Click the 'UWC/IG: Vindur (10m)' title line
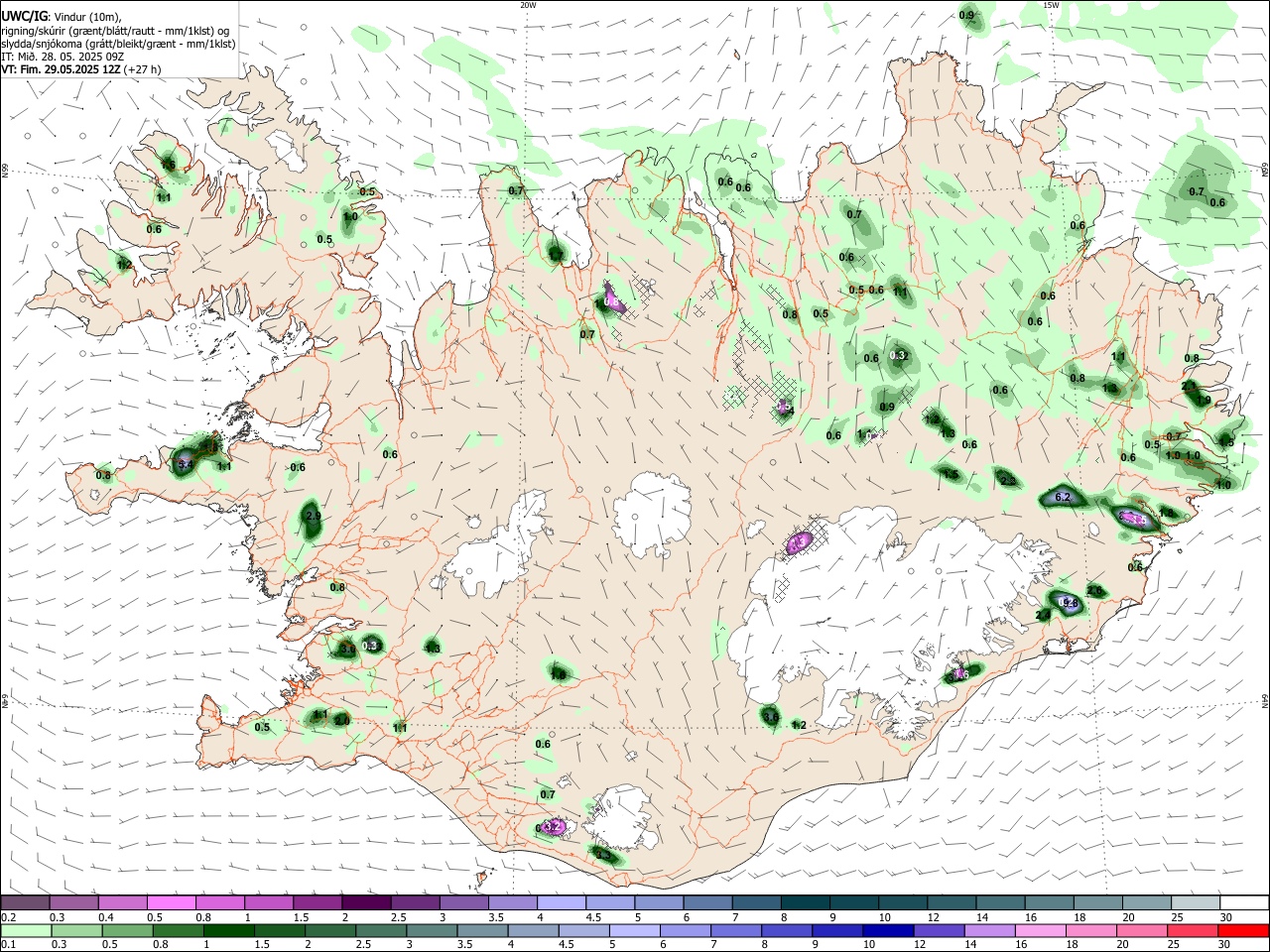The height and width of the screenshot is (952, 1270). coord(62,16)
